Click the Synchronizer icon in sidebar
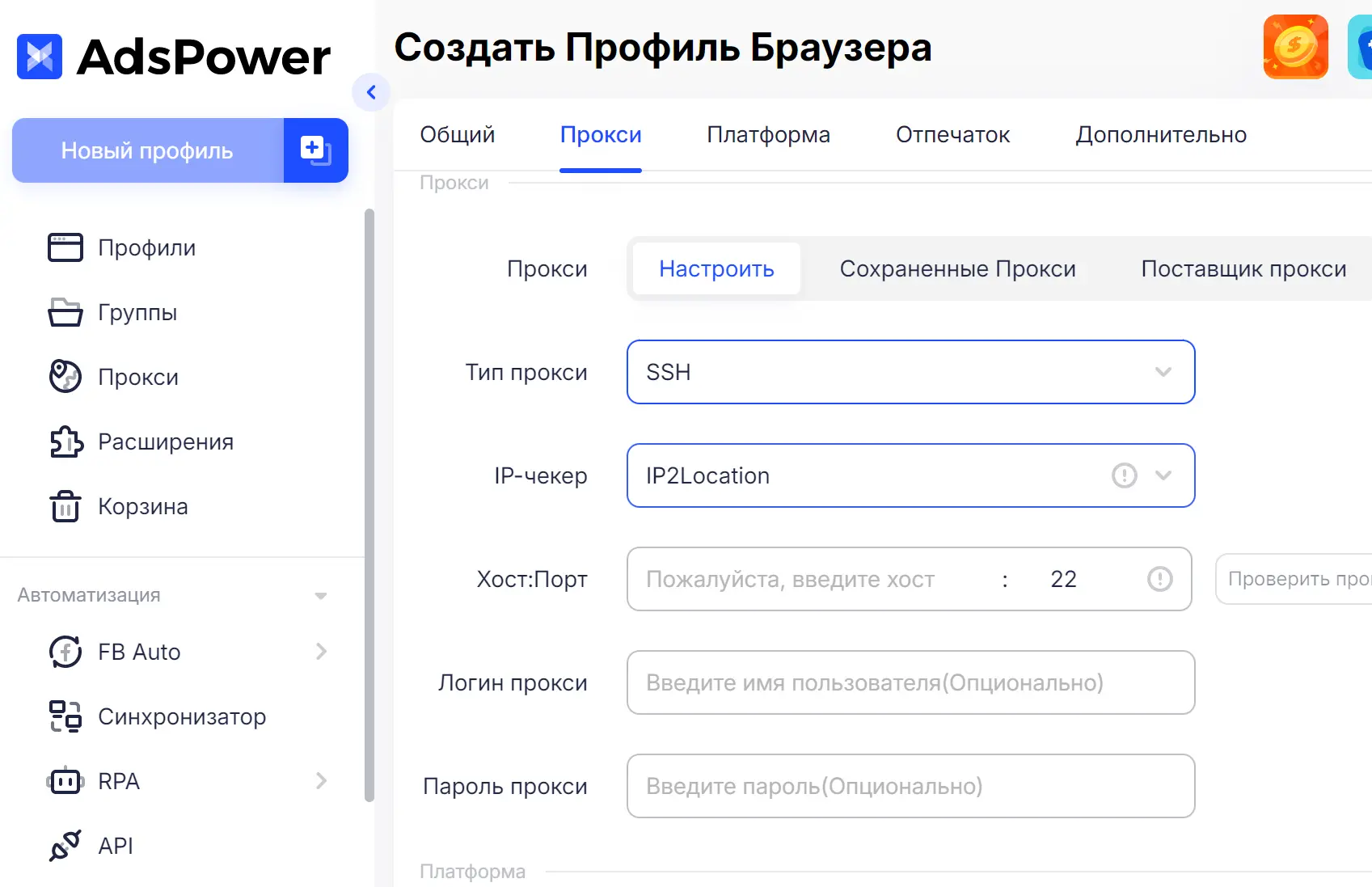The height and width of the screenshot is (887, 1372). point(65,716)
